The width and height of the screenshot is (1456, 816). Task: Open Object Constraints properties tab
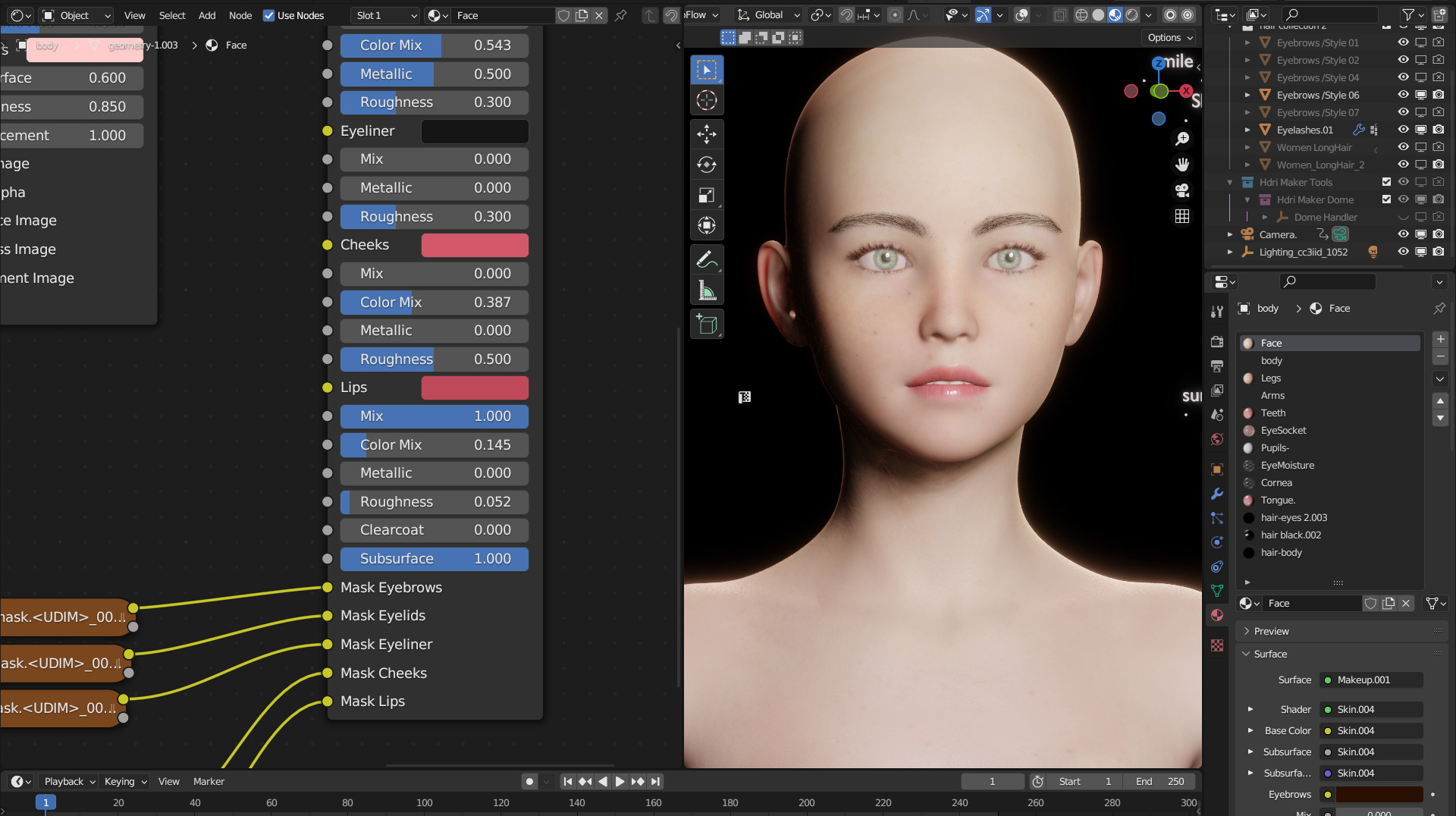click(x=1217, y=566)
